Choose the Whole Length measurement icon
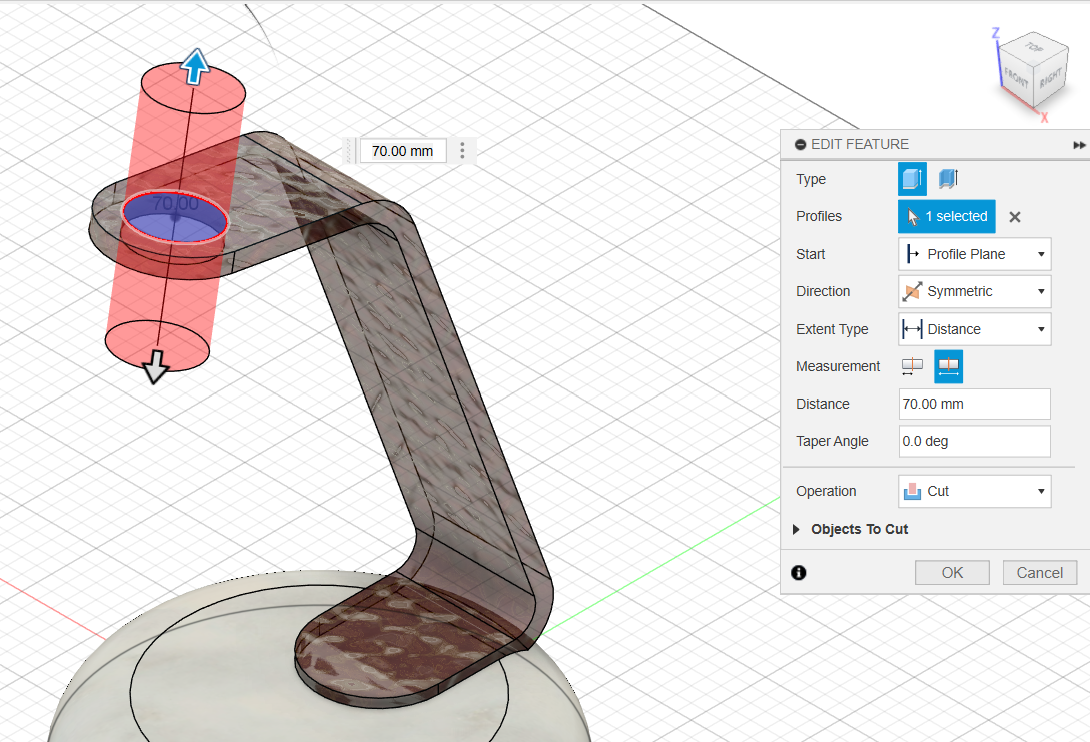The height and width of the screenshot is (742, 1090). pos(948,366)
